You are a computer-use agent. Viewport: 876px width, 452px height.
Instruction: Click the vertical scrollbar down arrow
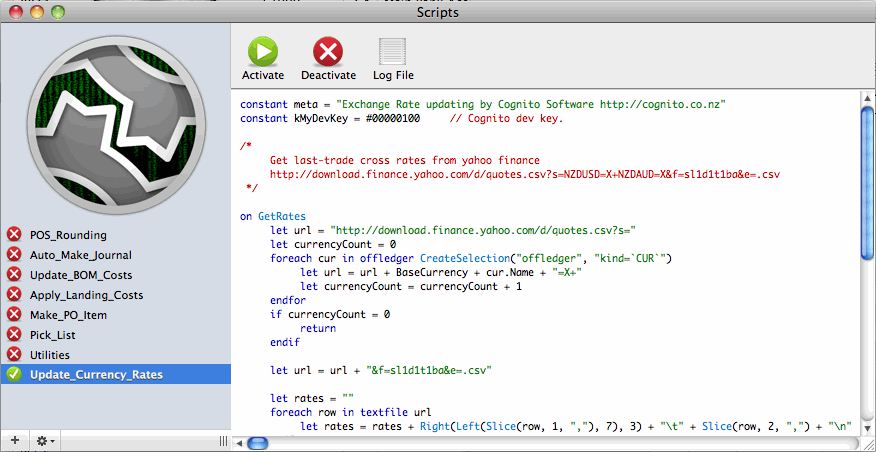click(x=868, y=429)
